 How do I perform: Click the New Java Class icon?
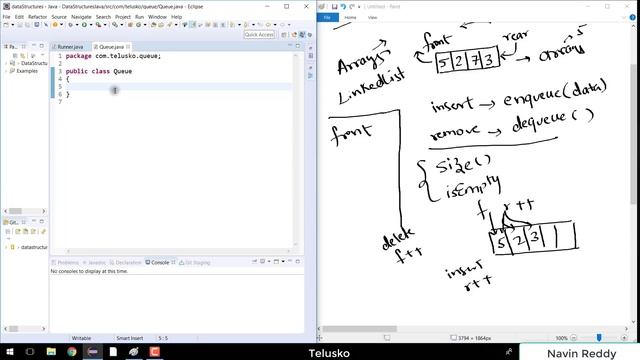click(138, 25)
